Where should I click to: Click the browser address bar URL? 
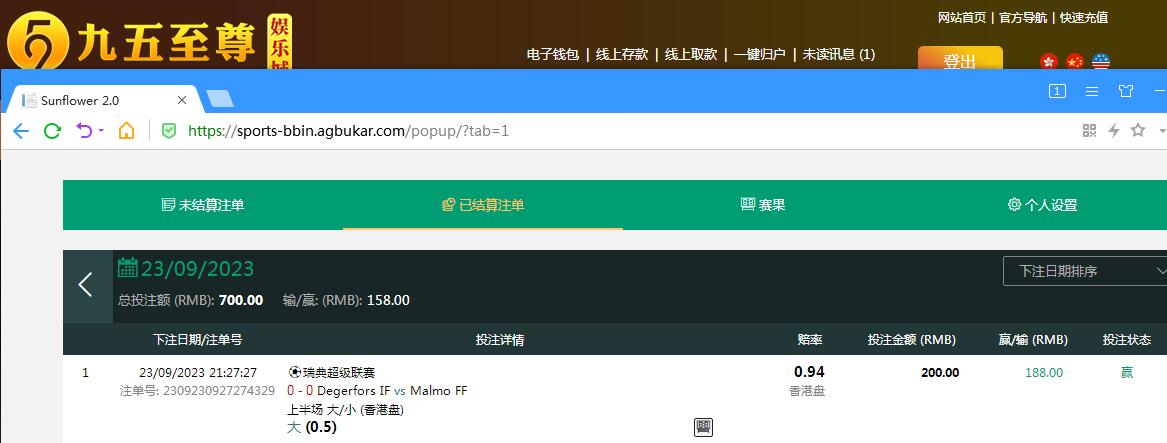[348, 131]
